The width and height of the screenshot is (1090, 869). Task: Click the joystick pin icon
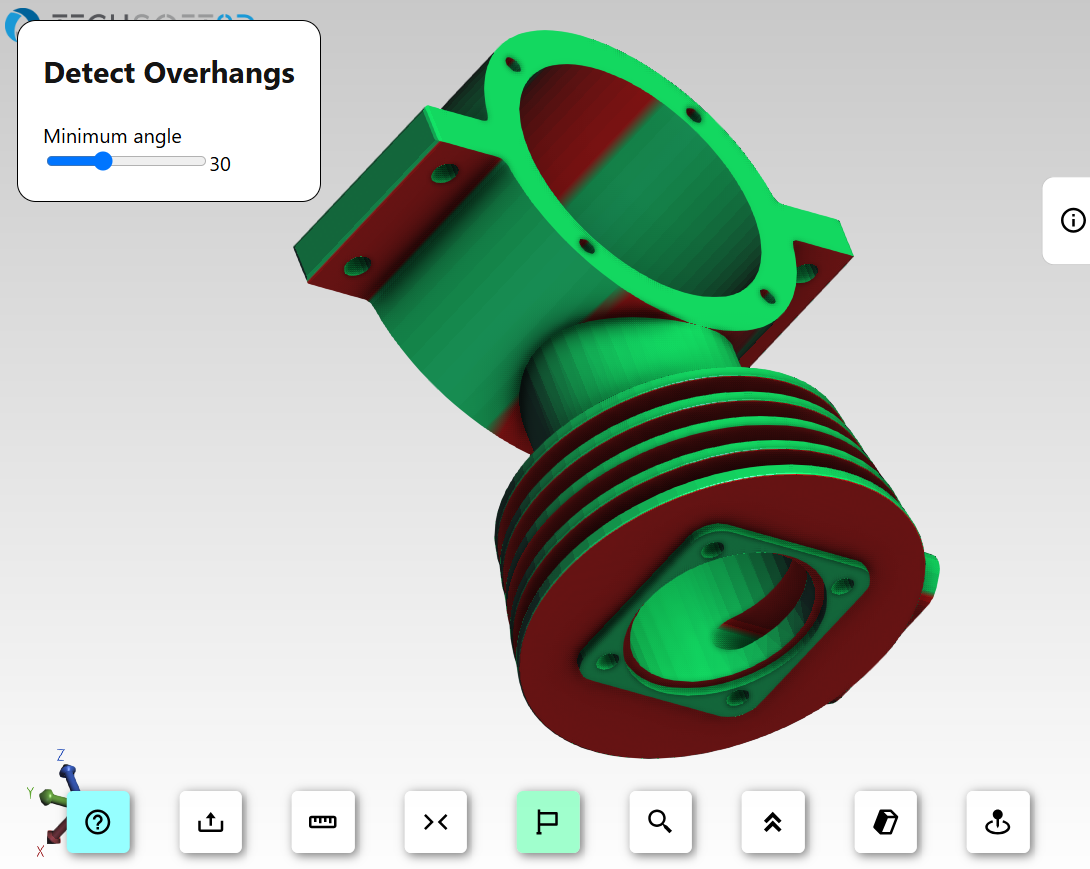pos(997,822)
